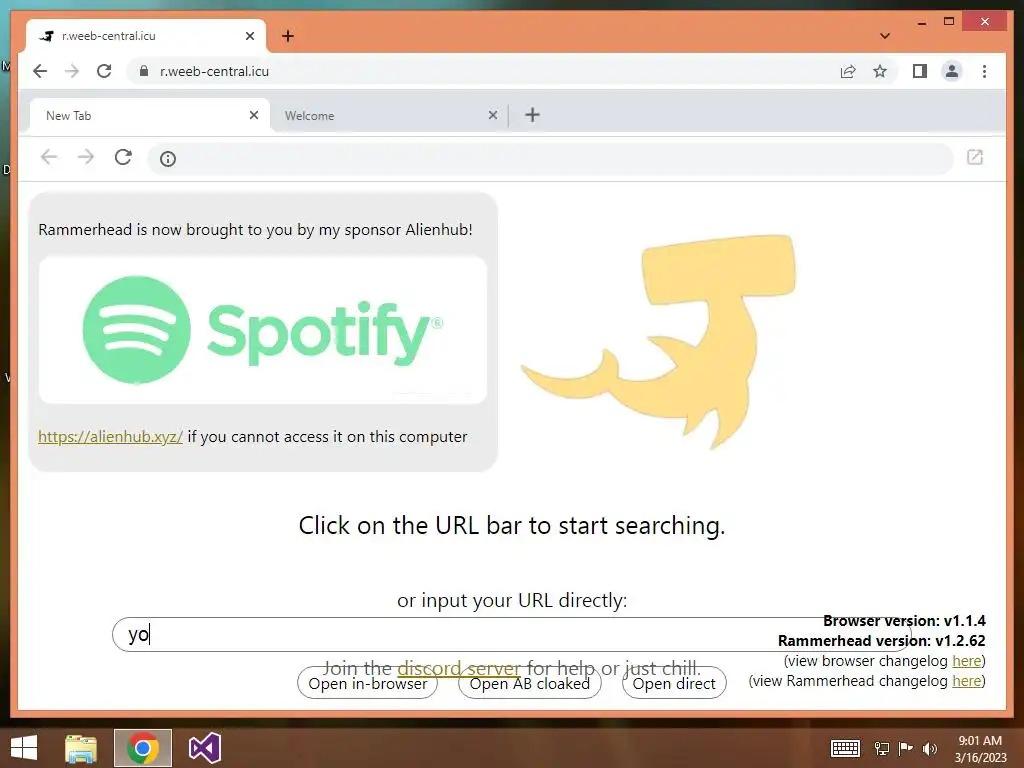The image size is (1024, 768).
Task: Click the direct URL input containing 'yo'
Action: [511, 634]
